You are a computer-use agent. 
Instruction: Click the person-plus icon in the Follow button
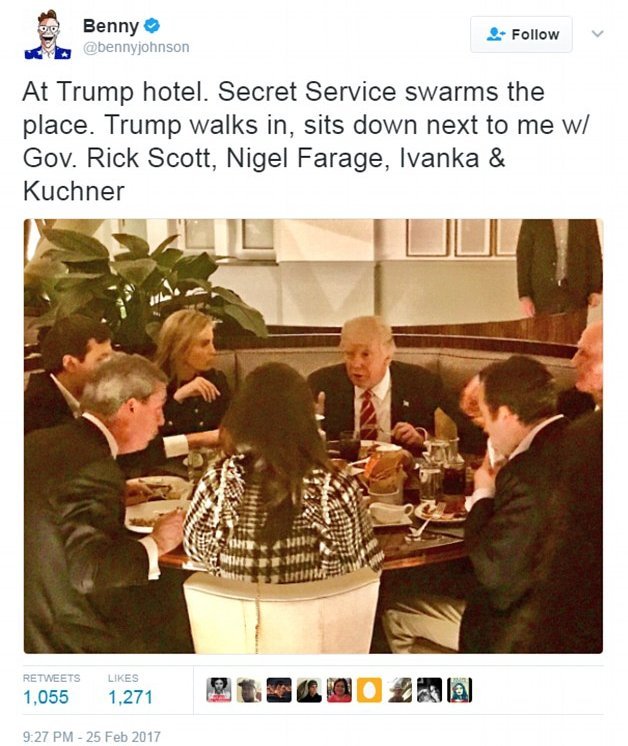[x=496, y=34]
